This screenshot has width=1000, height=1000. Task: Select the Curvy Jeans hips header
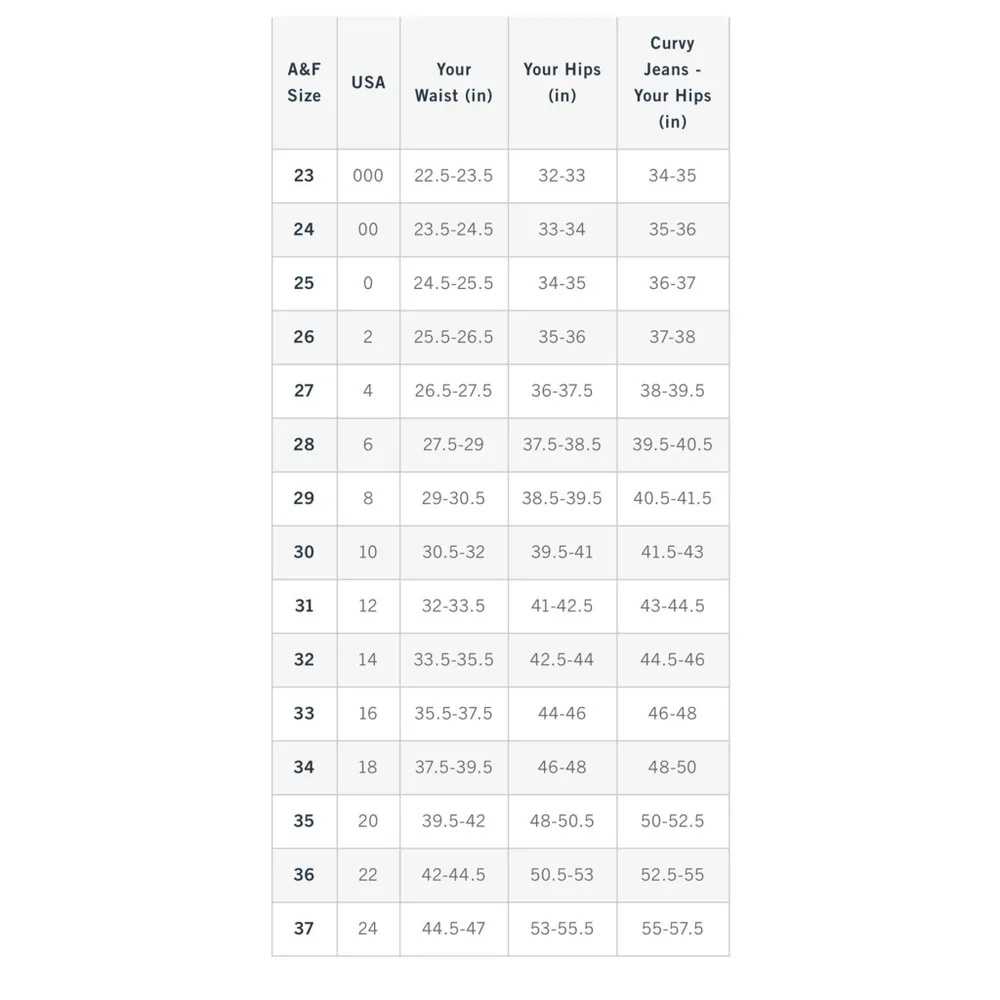[672, 83]
